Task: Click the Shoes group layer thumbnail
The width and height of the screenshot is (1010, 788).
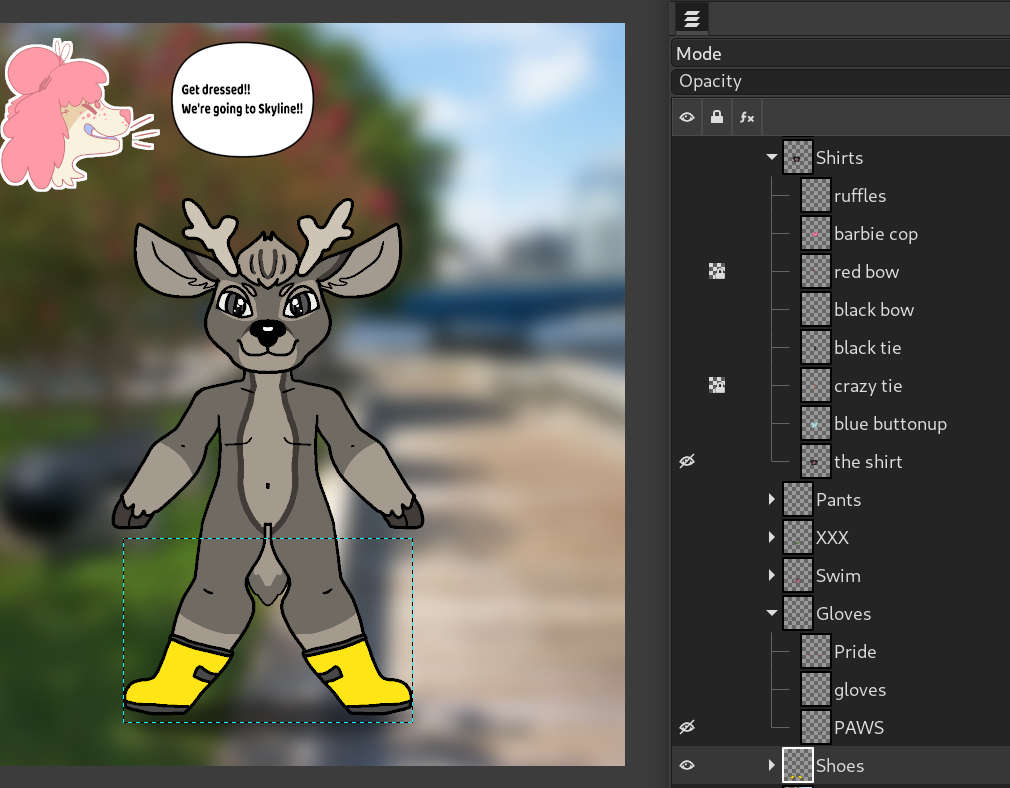Action: tap(798, 765)
